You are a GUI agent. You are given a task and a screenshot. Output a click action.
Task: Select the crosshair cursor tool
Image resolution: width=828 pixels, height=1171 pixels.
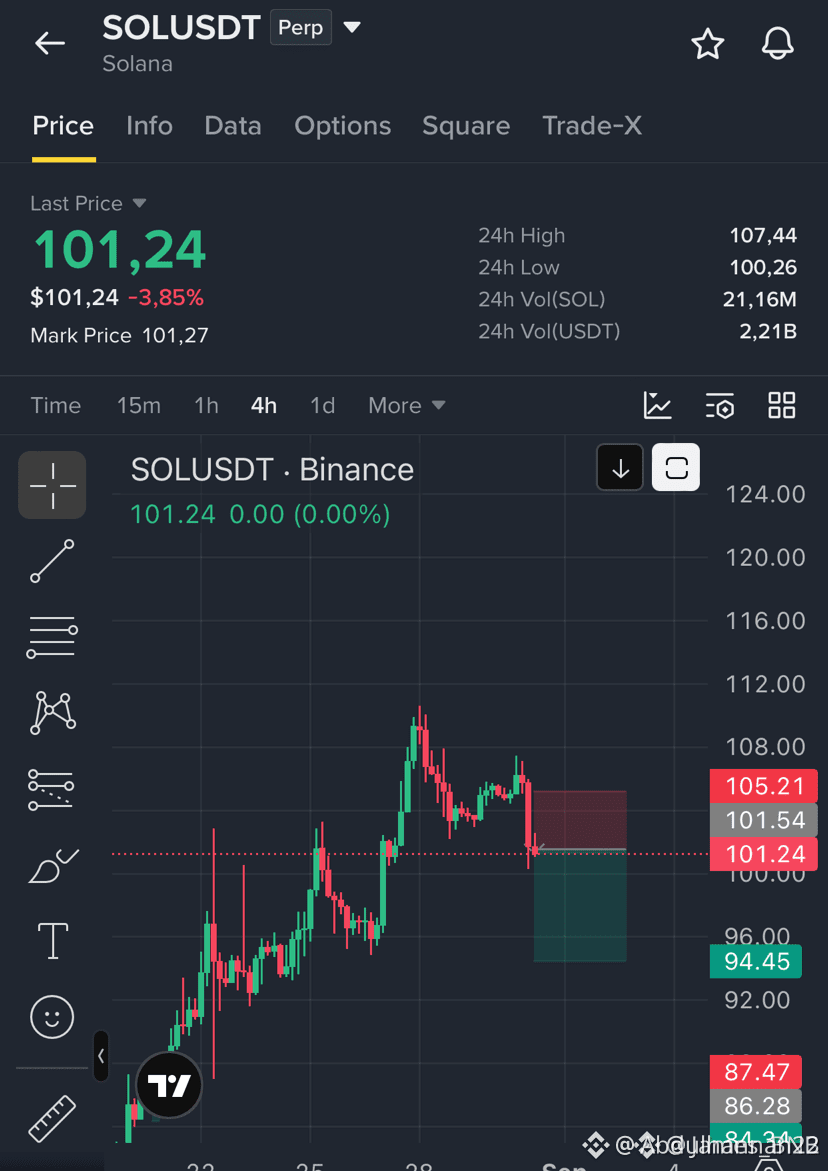coord(52,485)
